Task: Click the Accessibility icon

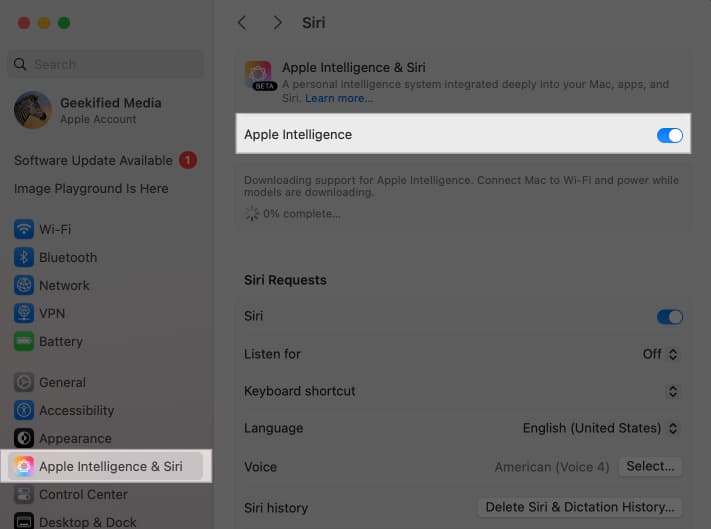Action: point(24,410)
